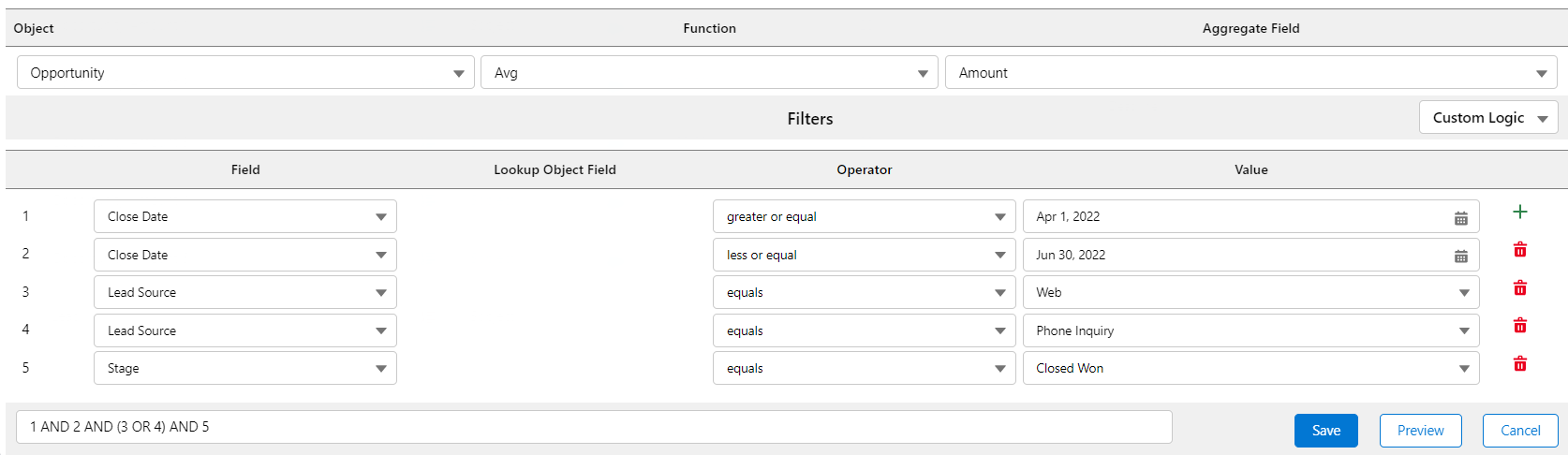This screenshot has width=1568, height=455.
Task: Click the Preview button
Action: (x=1420, y=431)
